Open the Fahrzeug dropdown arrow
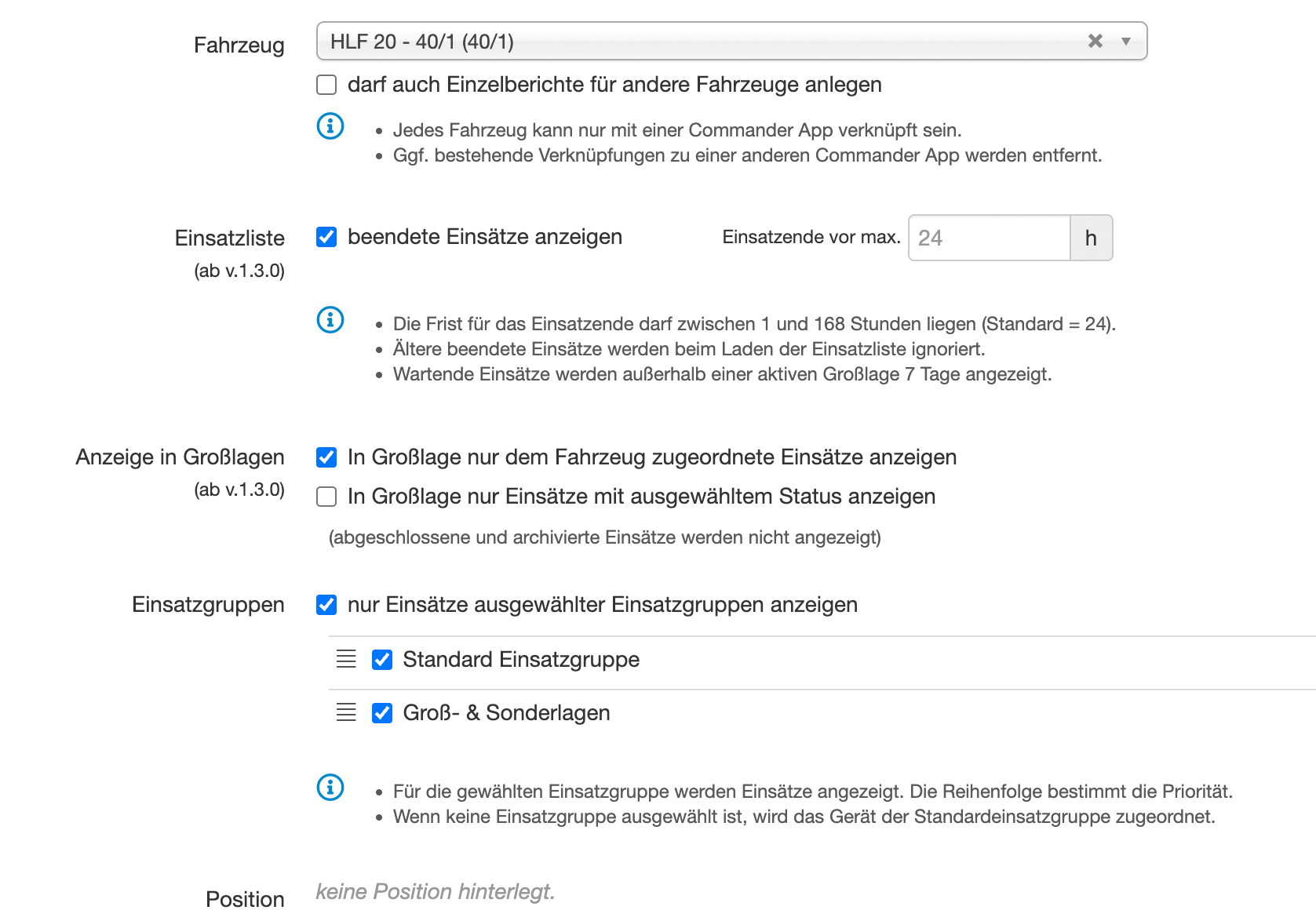The width and height of the screenshot is (1316, 921). pyautogui.click(x=1126, y=42)
